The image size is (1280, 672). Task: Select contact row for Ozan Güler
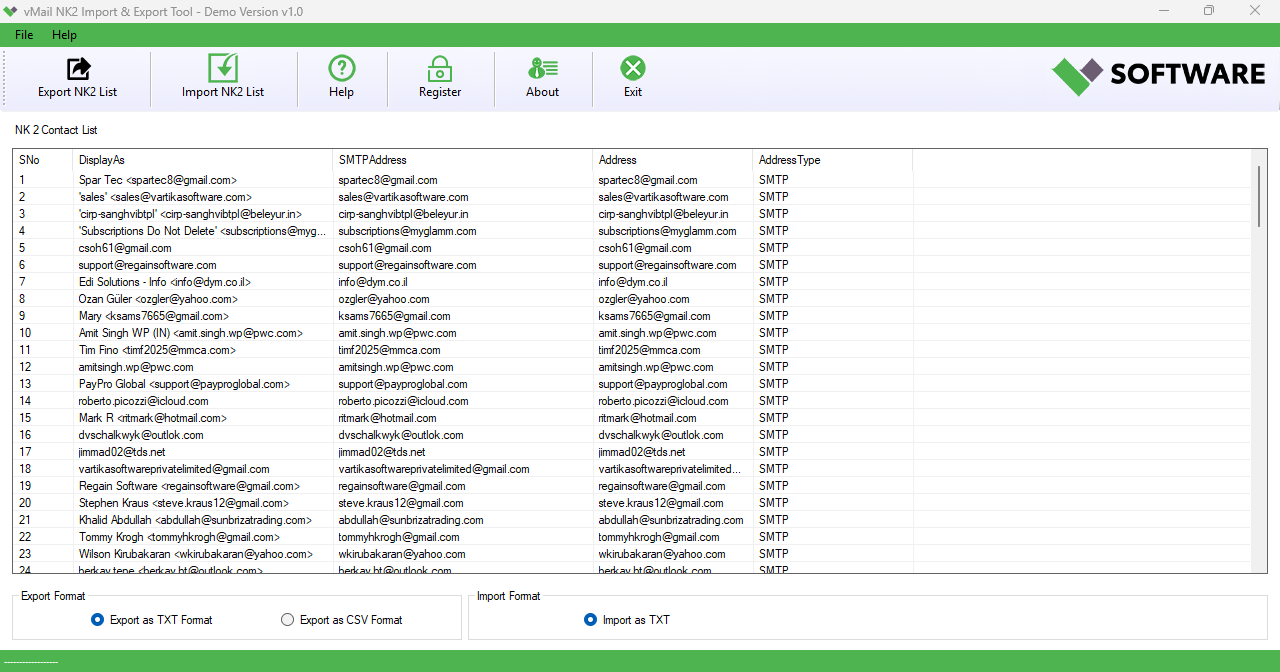(x=200, y=299)
